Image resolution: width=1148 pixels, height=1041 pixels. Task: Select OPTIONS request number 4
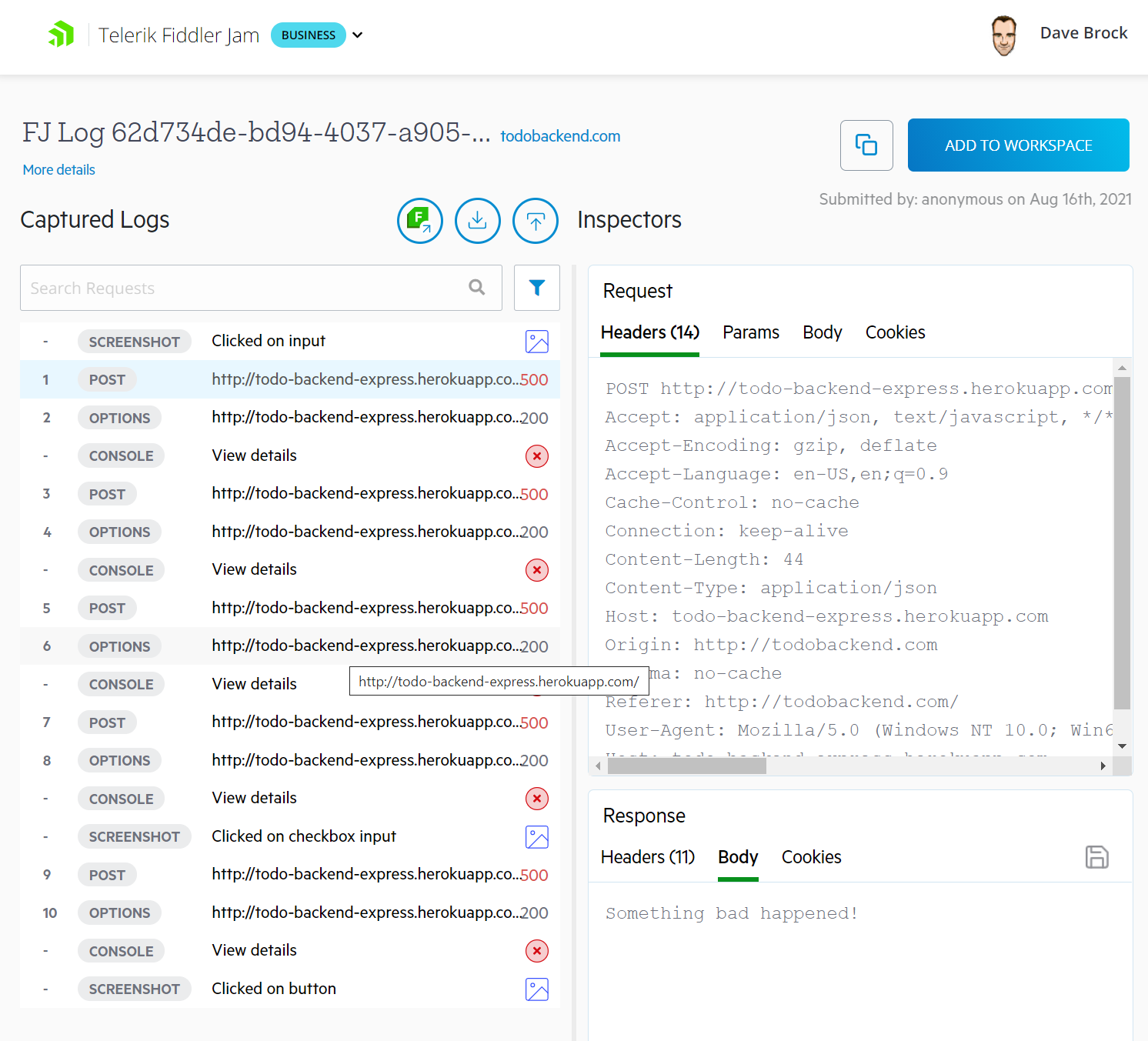coord(290,532)
